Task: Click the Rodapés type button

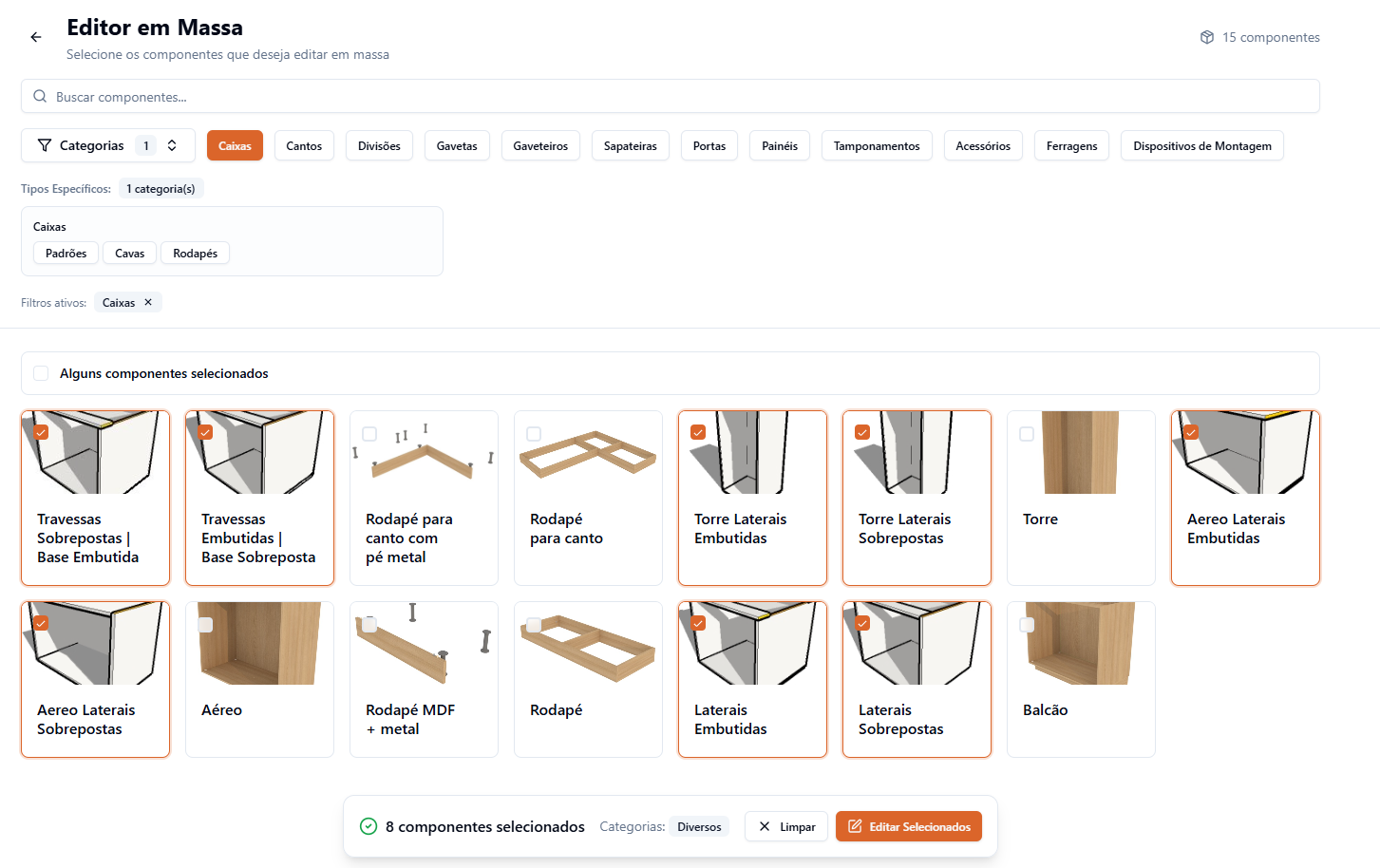Action: 196,254
